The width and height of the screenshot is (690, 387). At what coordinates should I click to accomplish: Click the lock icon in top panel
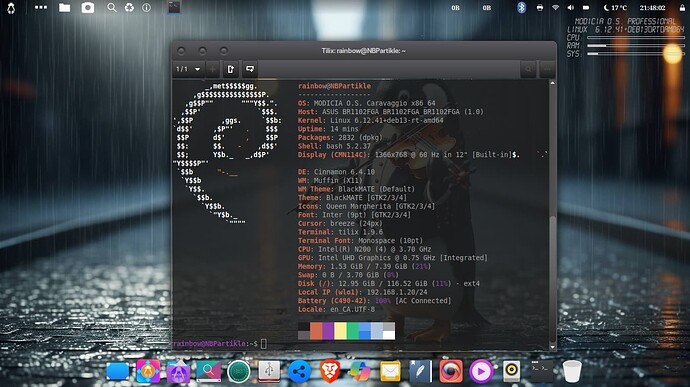click(x=682, y=7)
